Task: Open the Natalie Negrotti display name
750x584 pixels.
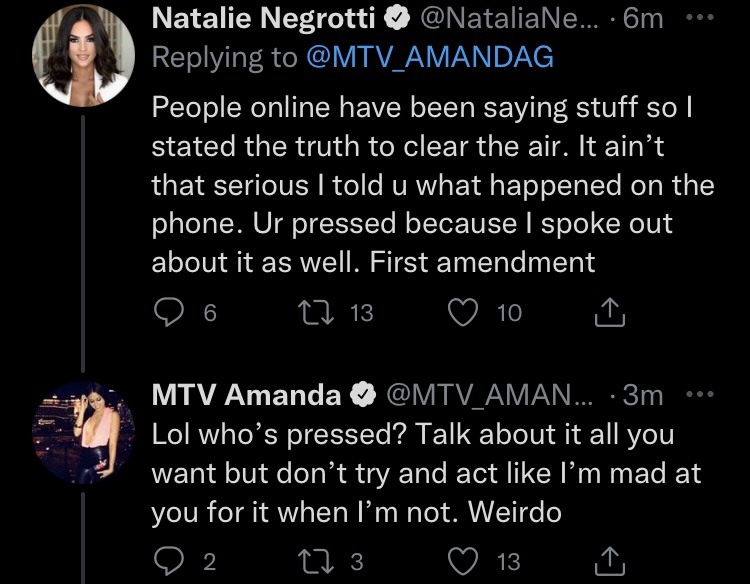Action: [x=264, y=18]
